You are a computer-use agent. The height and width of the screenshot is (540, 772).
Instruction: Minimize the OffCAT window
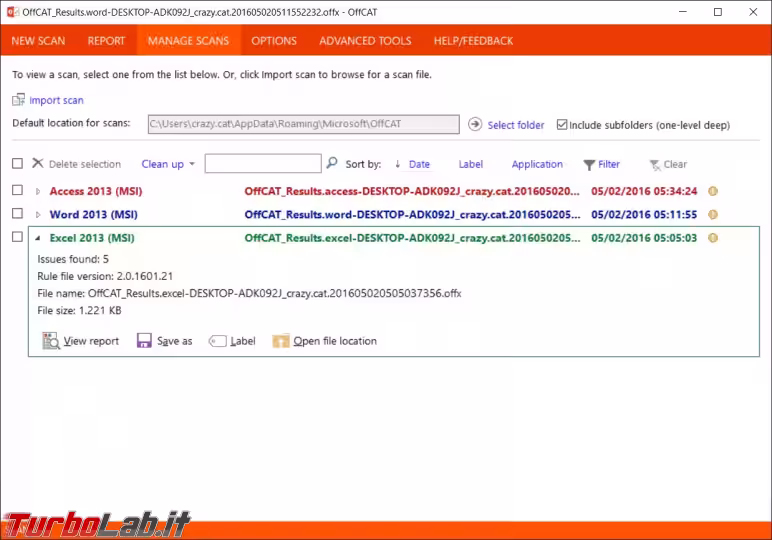682,12
